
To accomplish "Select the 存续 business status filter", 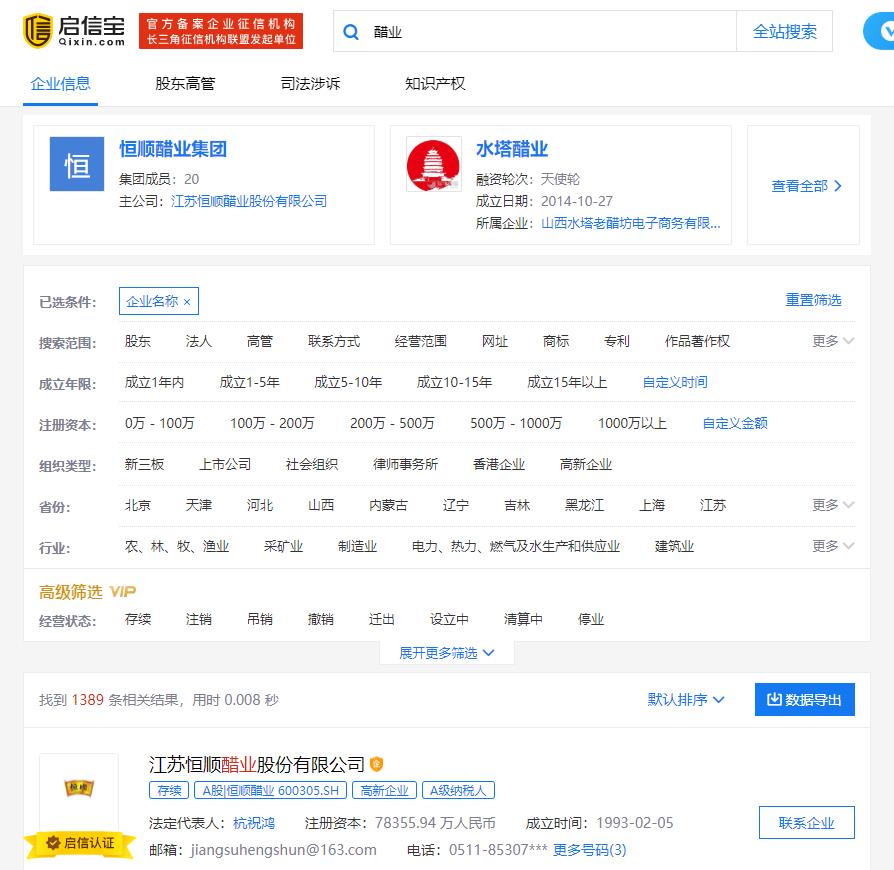I will pos(138,619).
